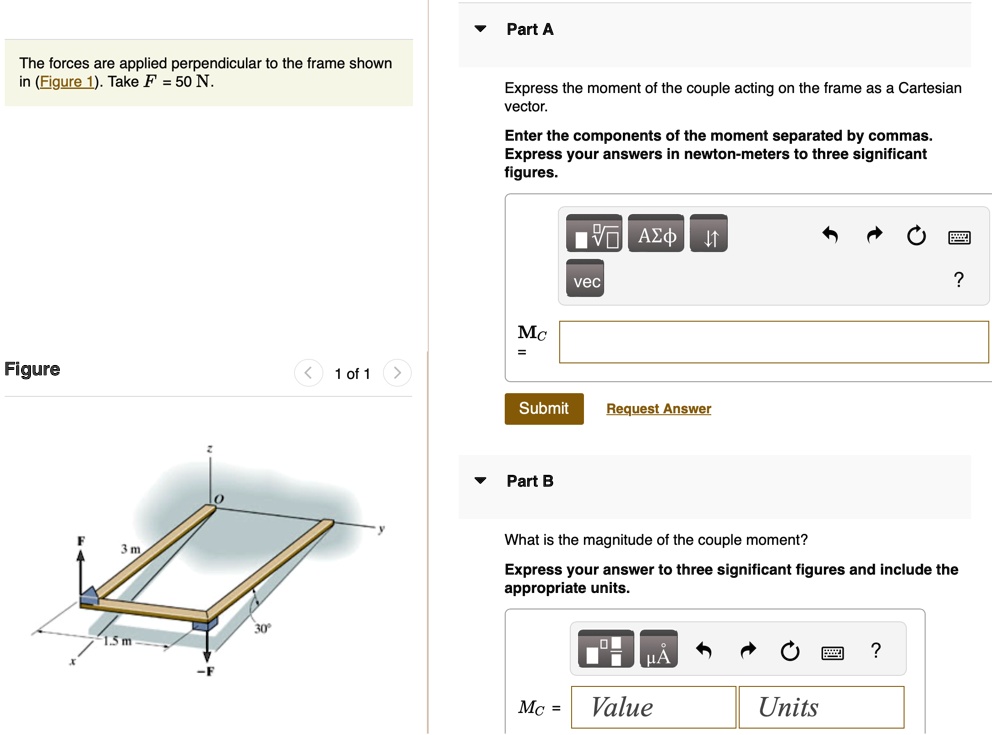The image size is (992, 735).
Task: Collapse the Part B section
Action: [480, 481]
